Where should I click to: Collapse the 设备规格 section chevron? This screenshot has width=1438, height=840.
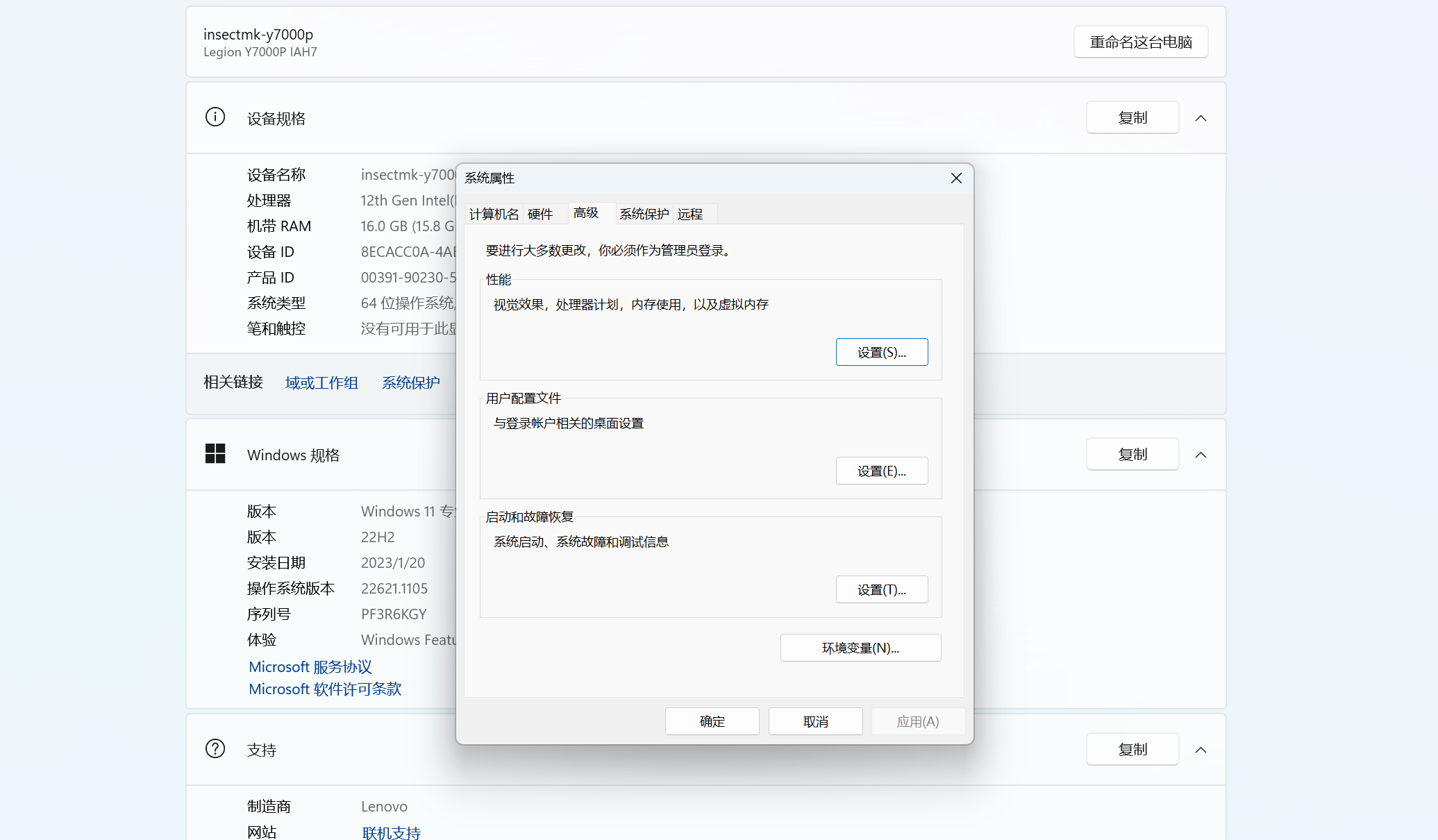[1201, 118]
